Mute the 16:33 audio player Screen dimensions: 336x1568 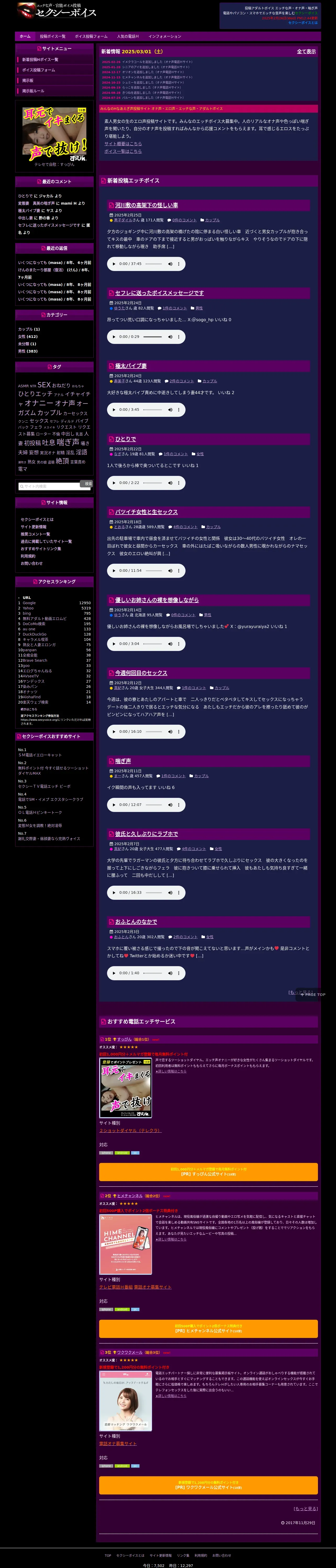(x=170, y=892)
